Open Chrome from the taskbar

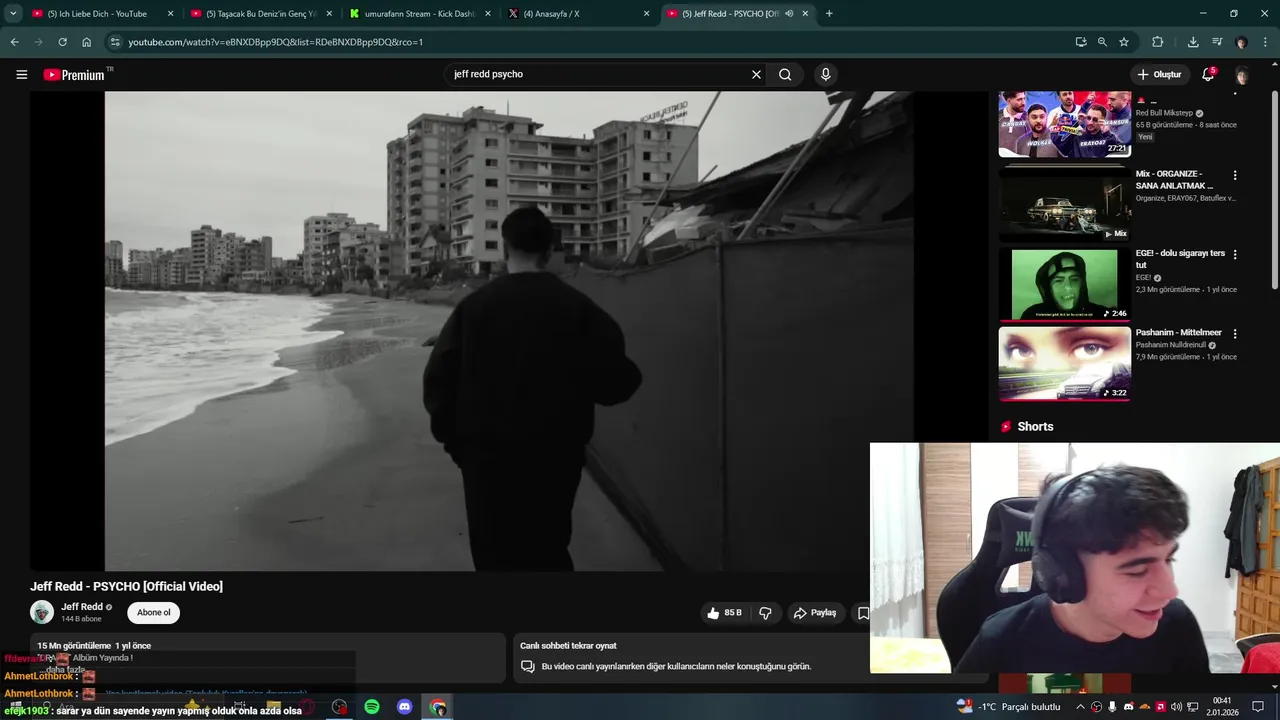click(437, 707)
